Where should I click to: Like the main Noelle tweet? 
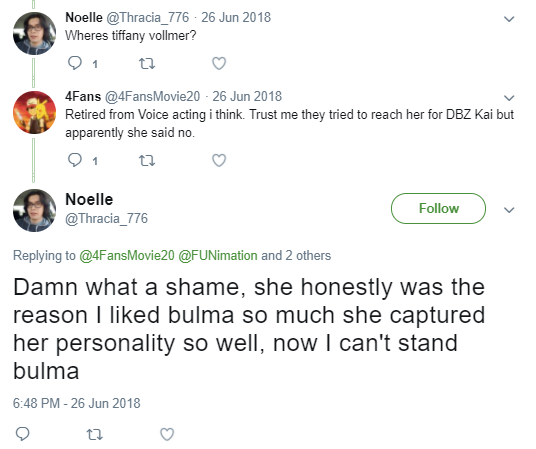[167, 435]
